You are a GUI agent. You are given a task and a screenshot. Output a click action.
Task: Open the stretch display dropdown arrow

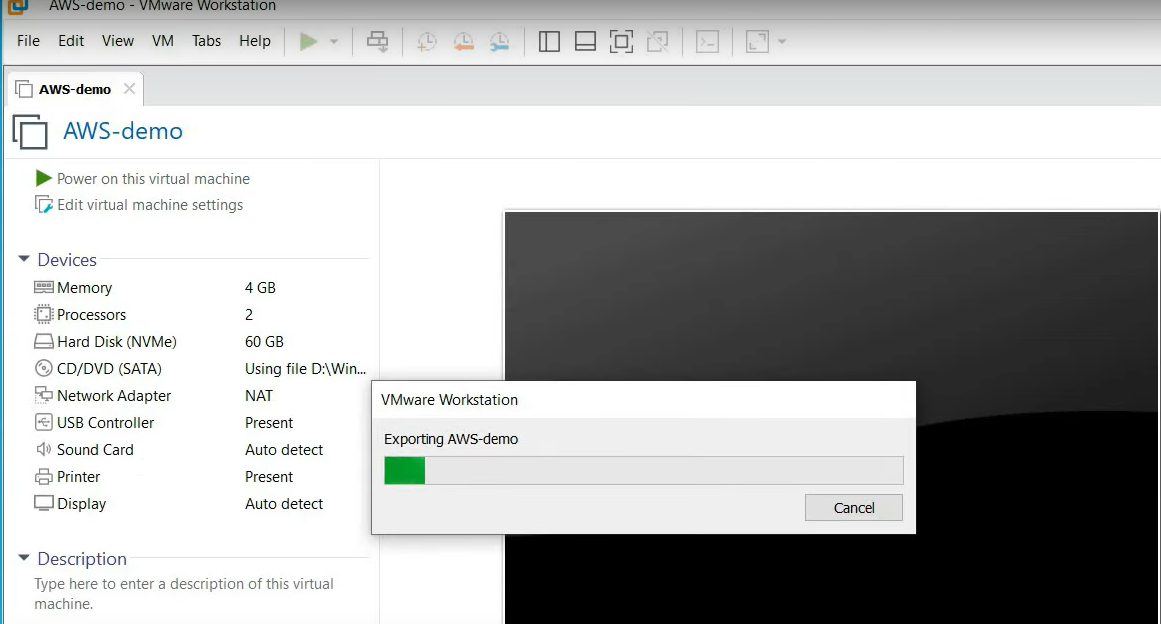pyautogui.click(x=782, y=41)
